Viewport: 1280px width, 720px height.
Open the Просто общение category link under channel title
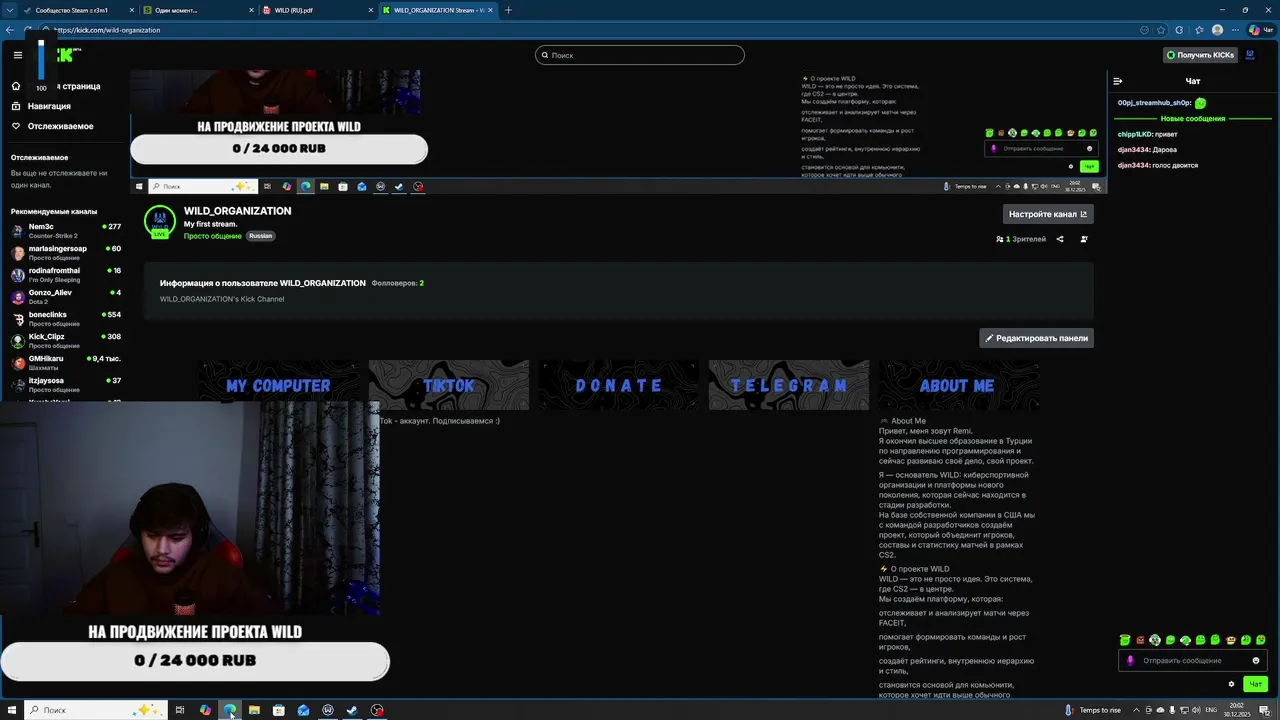[x=212, y=236]
